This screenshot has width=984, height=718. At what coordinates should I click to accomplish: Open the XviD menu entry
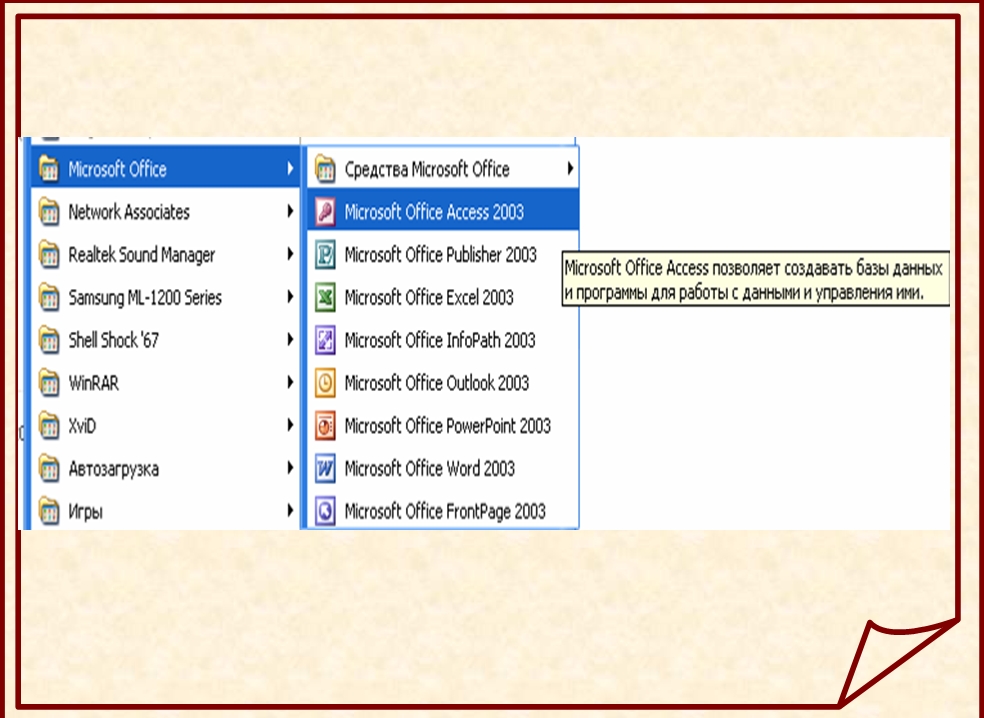[165, 426]
